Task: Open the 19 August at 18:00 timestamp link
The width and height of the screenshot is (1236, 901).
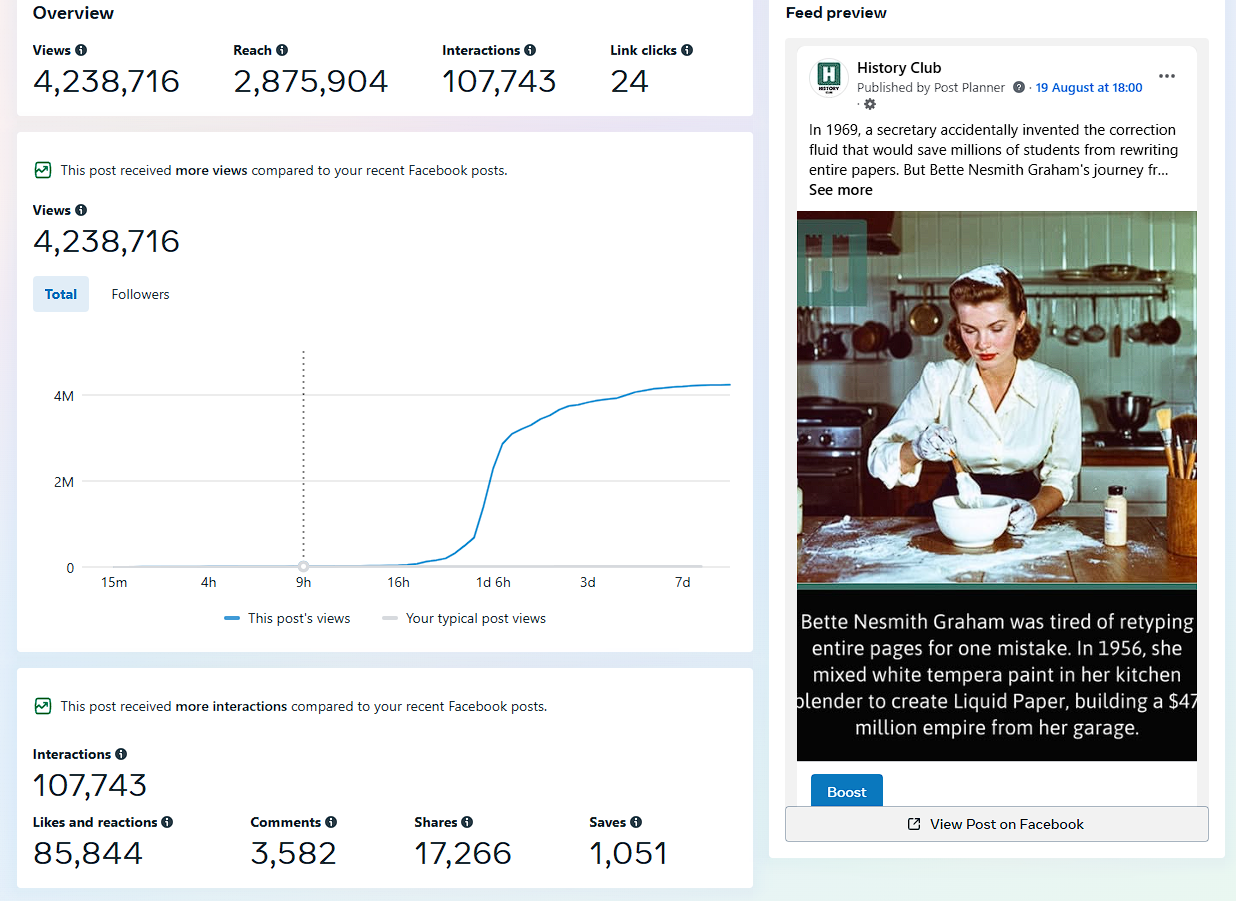Action: click(1088, 88)
